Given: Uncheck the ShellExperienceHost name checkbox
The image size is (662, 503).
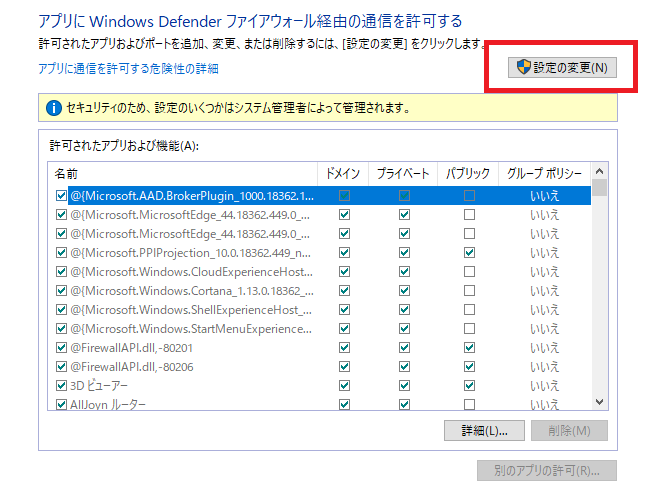Looking at the screenshot, I should [x=61, y=310].
